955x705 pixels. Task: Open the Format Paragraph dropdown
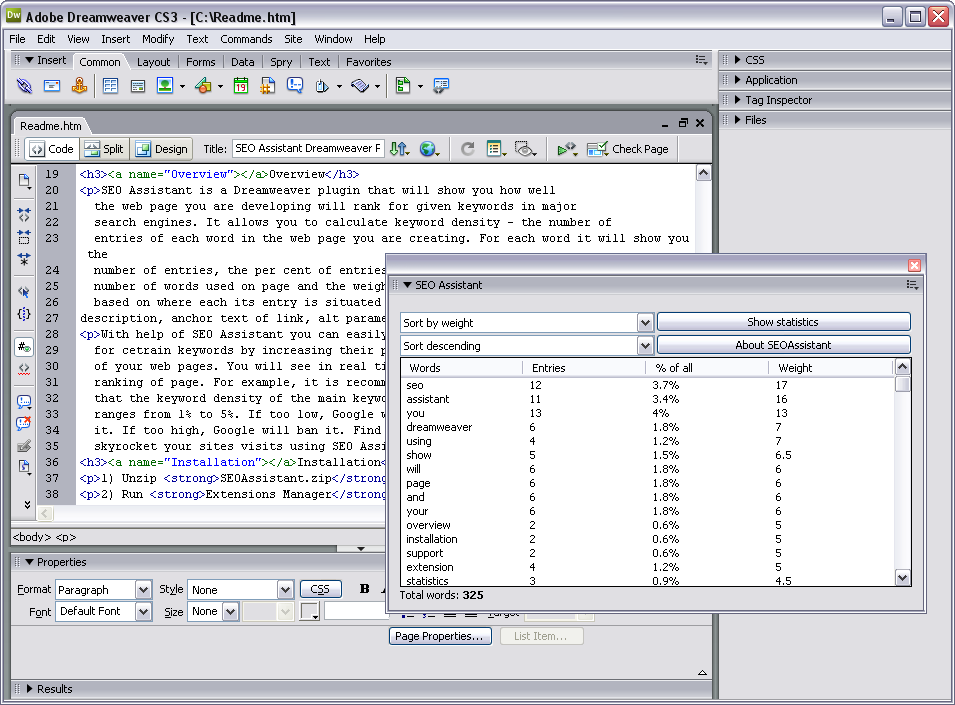(x=143, y=590)
